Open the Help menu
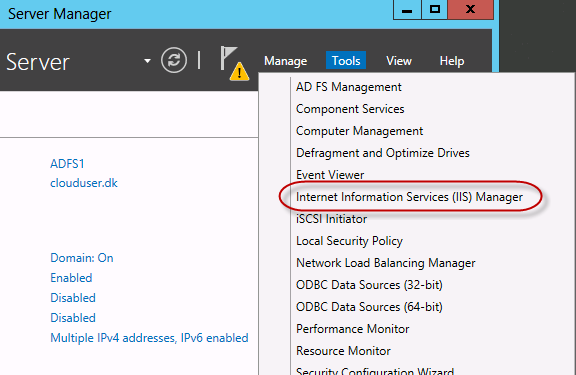 451,61
